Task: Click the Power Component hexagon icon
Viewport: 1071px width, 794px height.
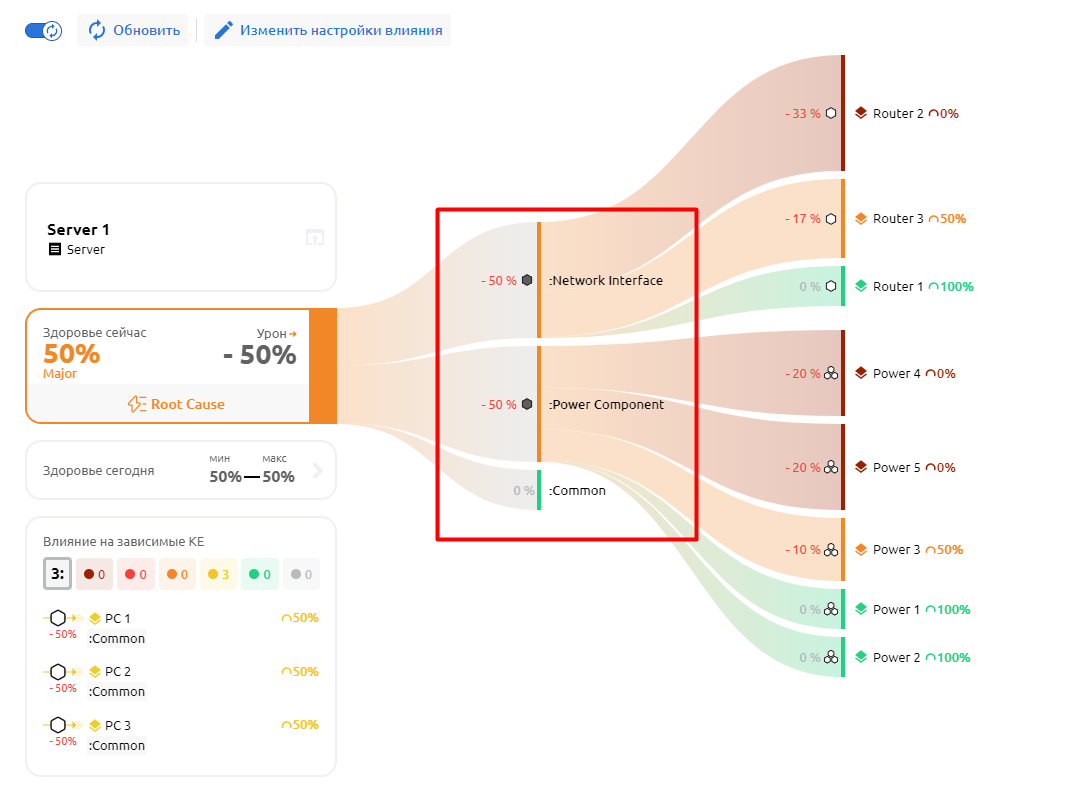Action: pyautogui.click(x=527, y=405)
